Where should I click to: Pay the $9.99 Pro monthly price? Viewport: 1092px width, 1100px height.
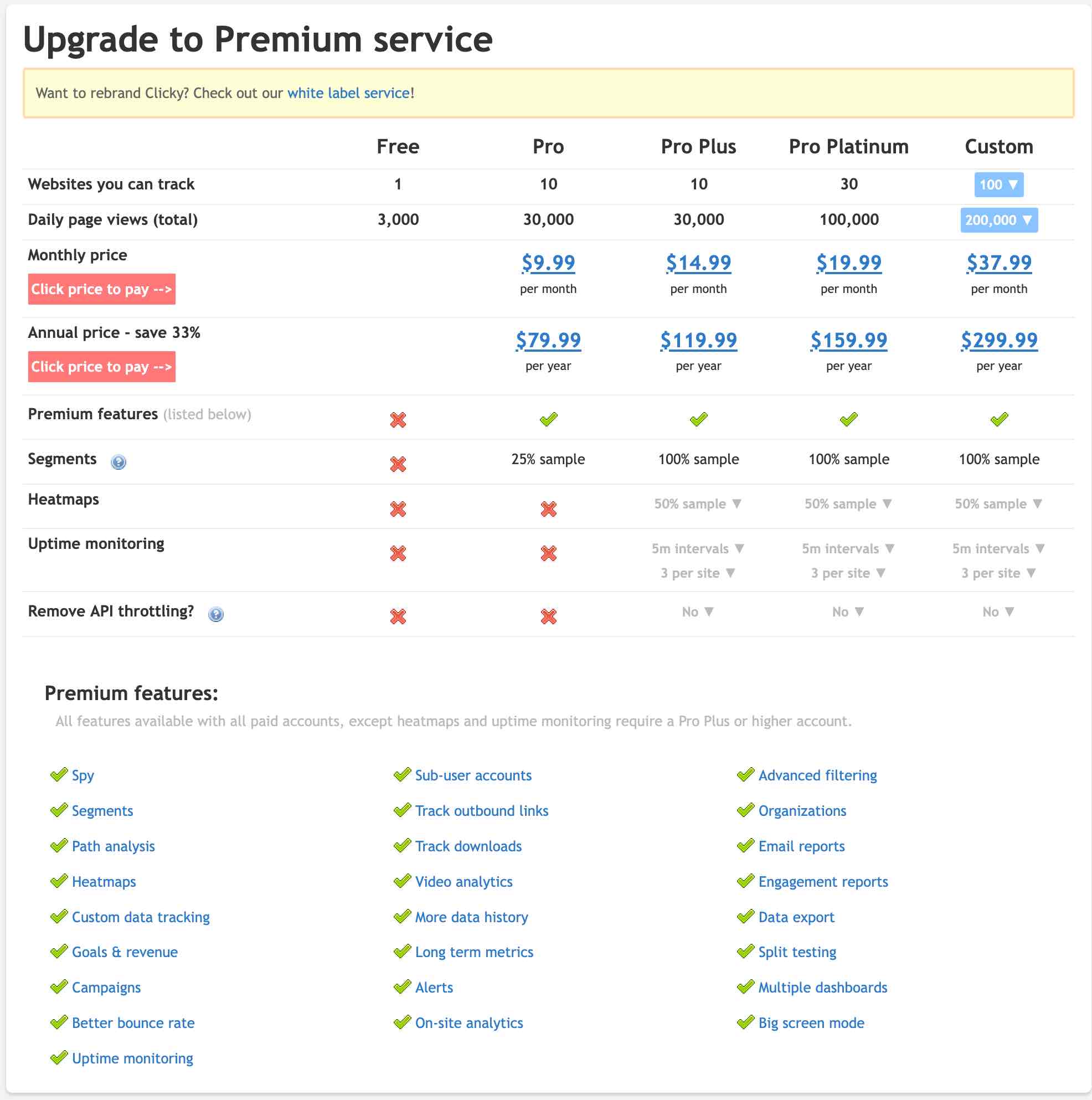(548, 263)
